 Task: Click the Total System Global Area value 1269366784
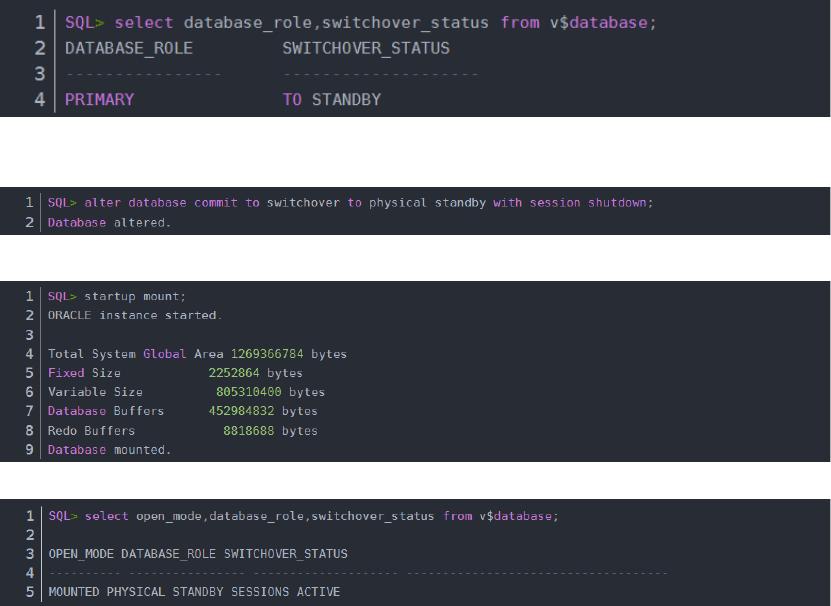point(267,354)
